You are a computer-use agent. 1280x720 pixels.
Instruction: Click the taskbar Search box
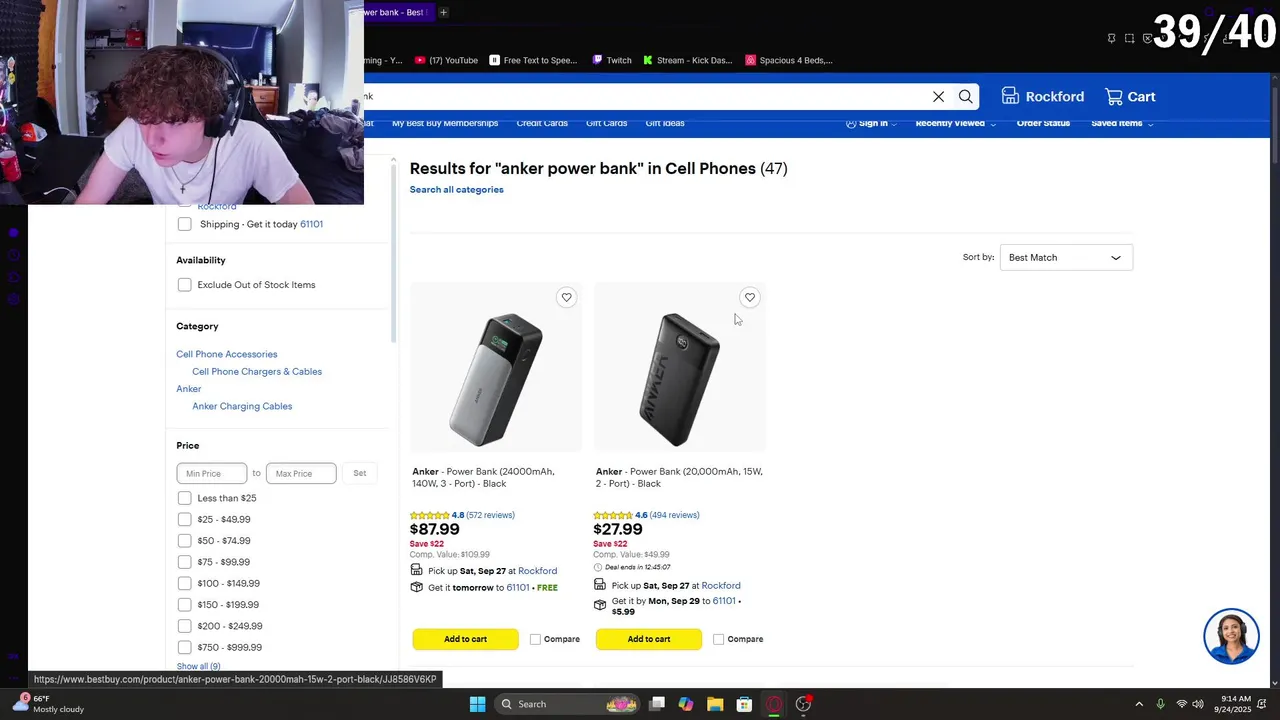click(x=568, y=704)
